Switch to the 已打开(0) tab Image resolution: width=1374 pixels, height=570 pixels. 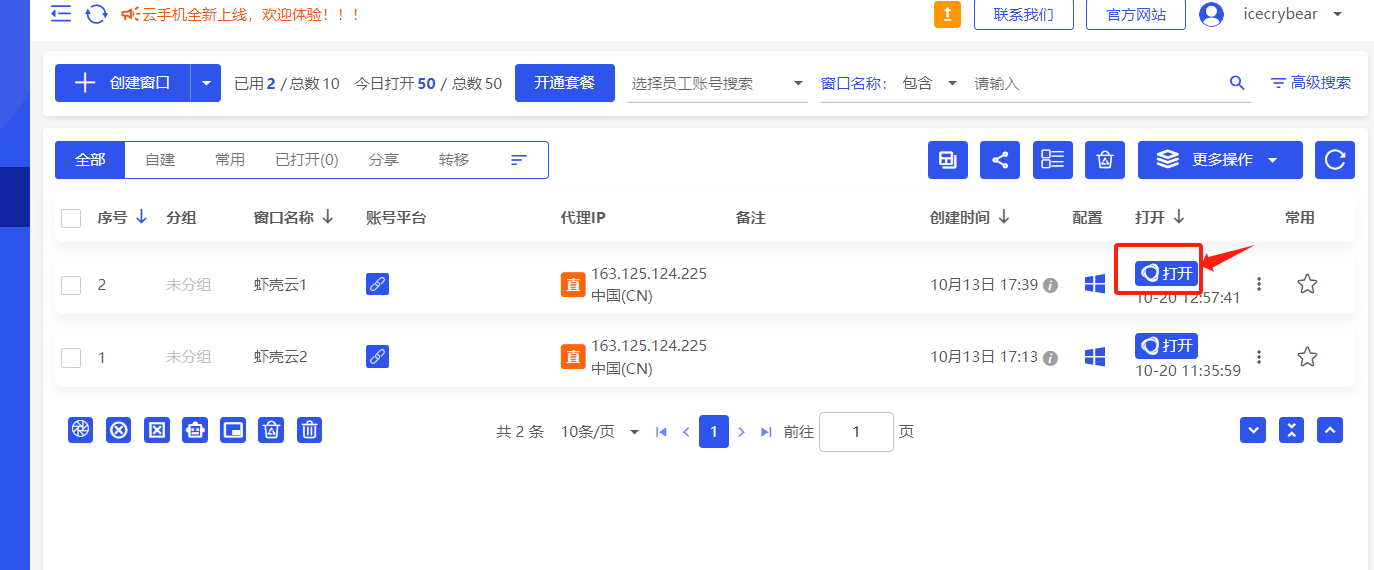click(306, 160)
